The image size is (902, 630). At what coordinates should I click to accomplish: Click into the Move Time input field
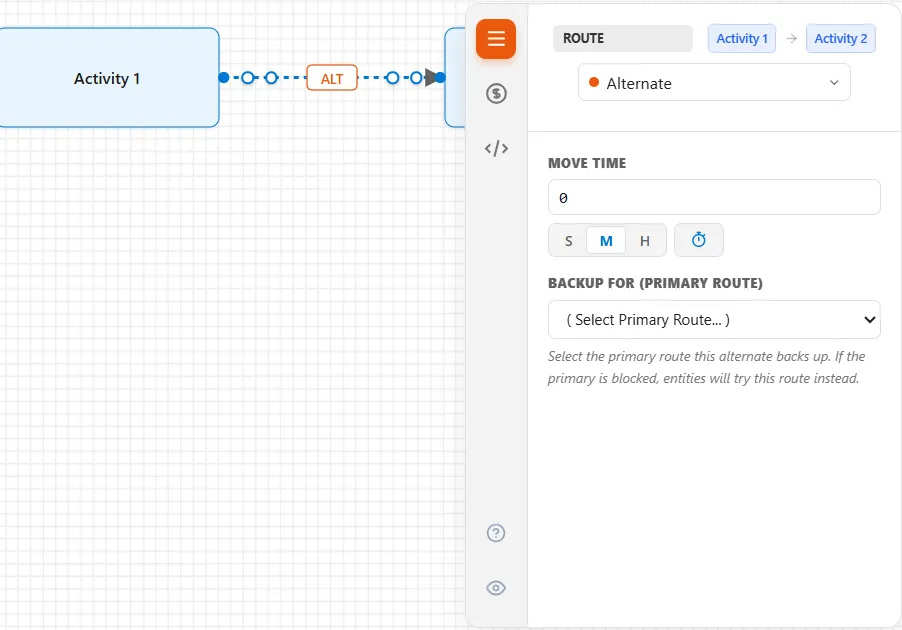click(714, 197)
